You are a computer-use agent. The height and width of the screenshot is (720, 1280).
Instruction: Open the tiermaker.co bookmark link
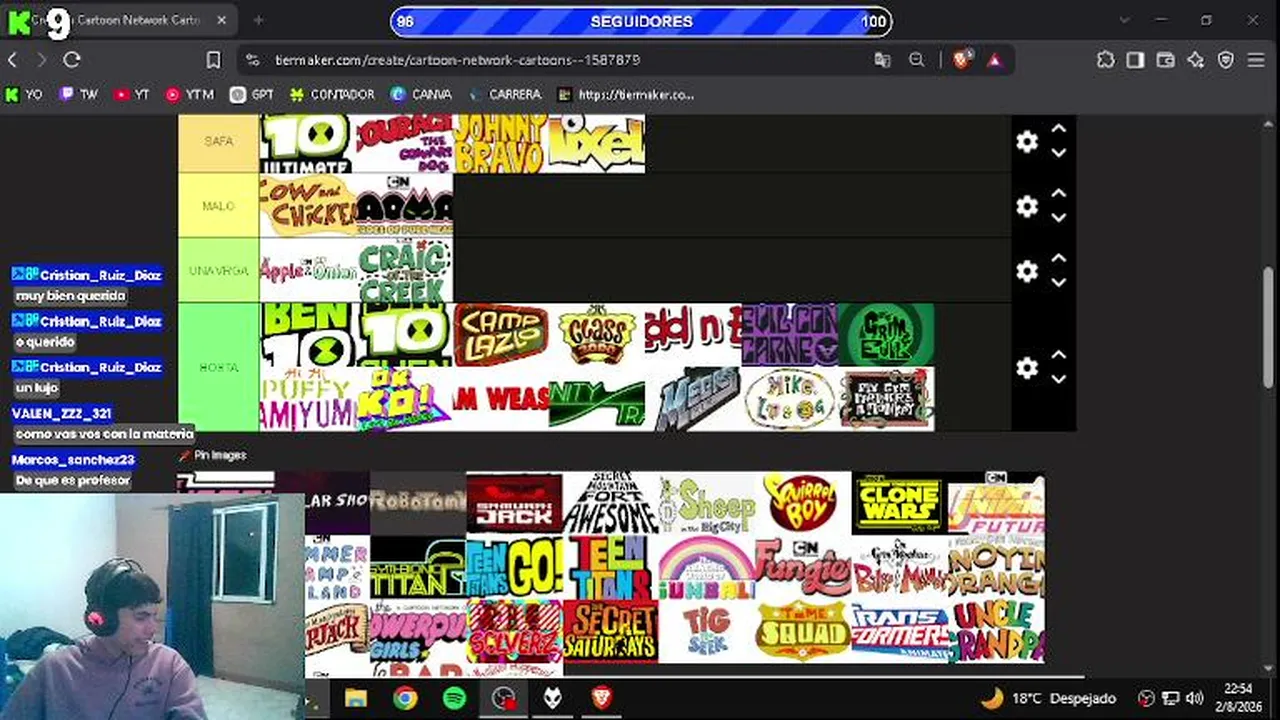(x=625, y=95)
